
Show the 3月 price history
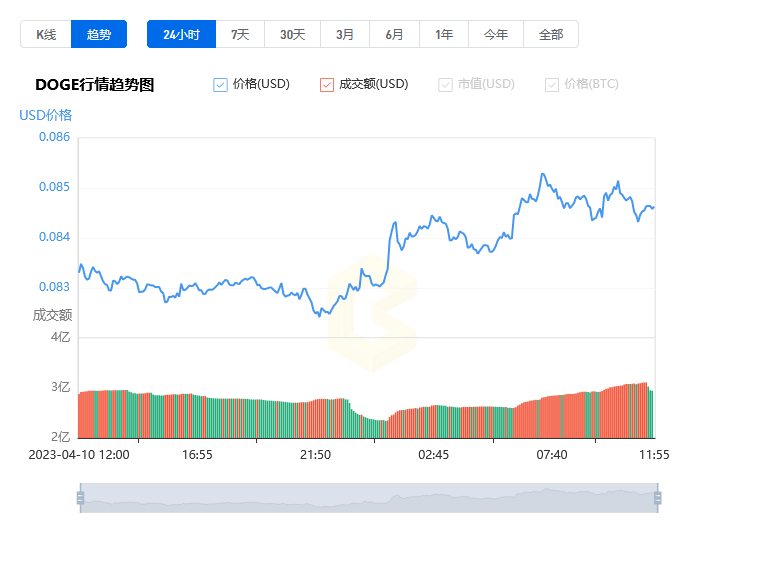[345, 34]
